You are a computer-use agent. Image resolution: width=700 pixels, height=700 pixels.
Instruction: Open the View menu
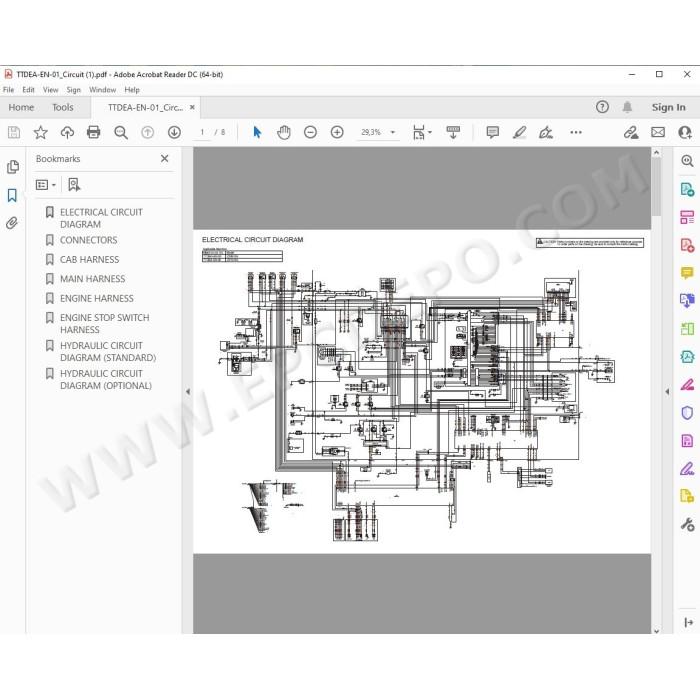pos(50,90)
